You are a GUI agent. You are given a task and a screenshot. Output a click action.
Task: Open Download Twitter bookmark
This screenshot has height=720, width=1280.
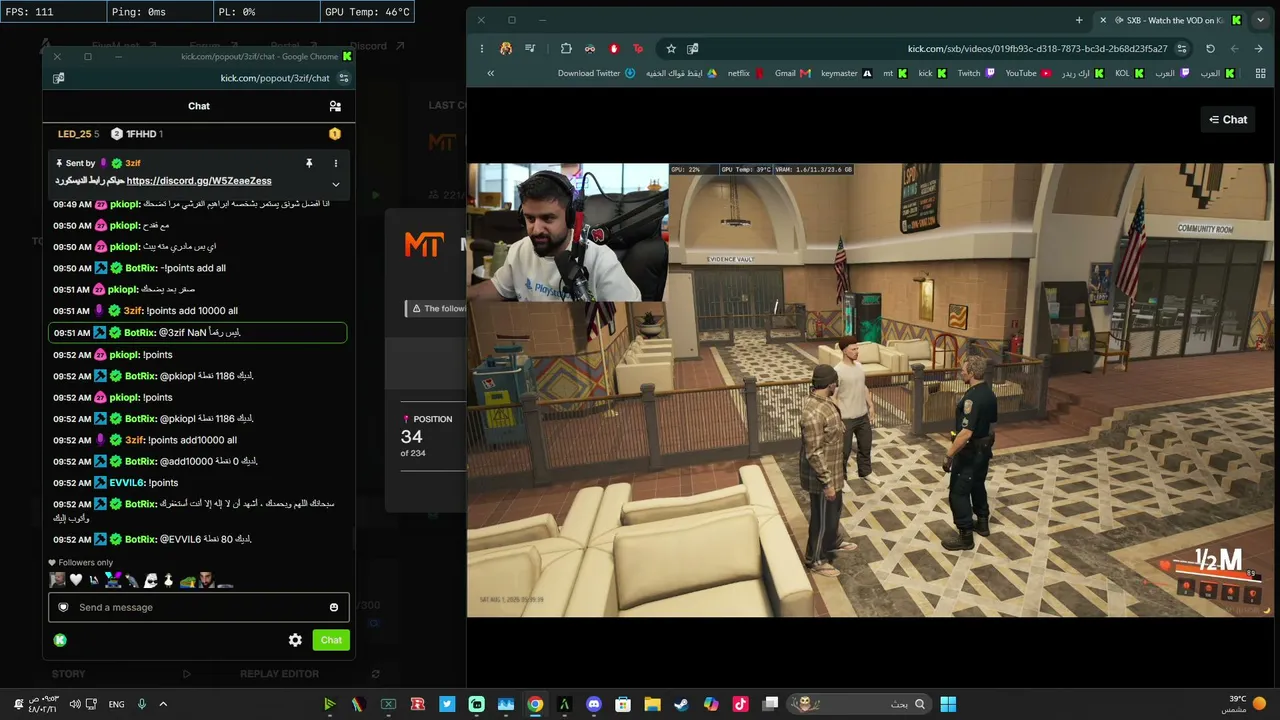[596, 73]
